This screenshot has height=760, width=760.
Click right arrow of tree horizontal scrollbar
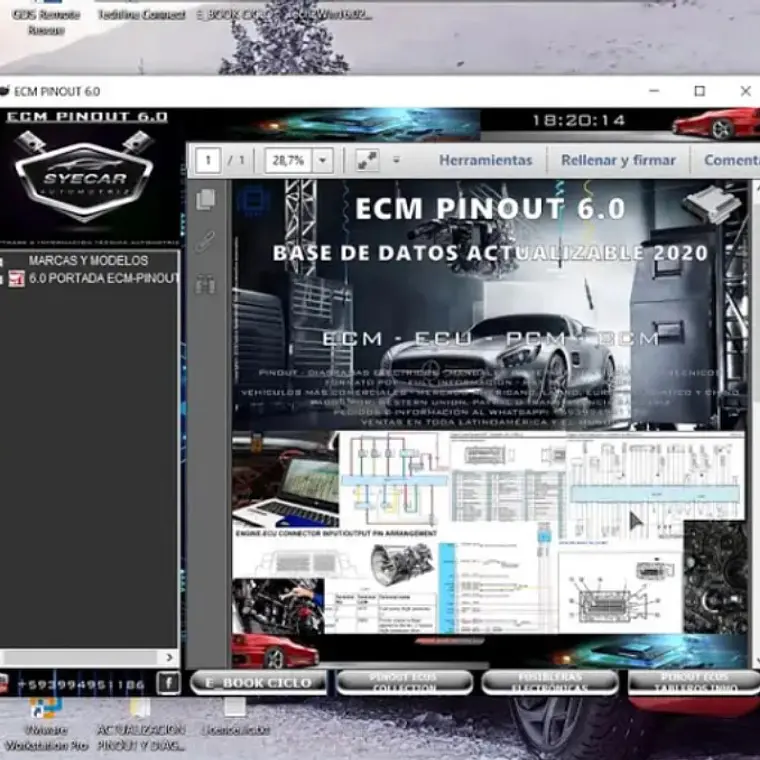point(170,657)
